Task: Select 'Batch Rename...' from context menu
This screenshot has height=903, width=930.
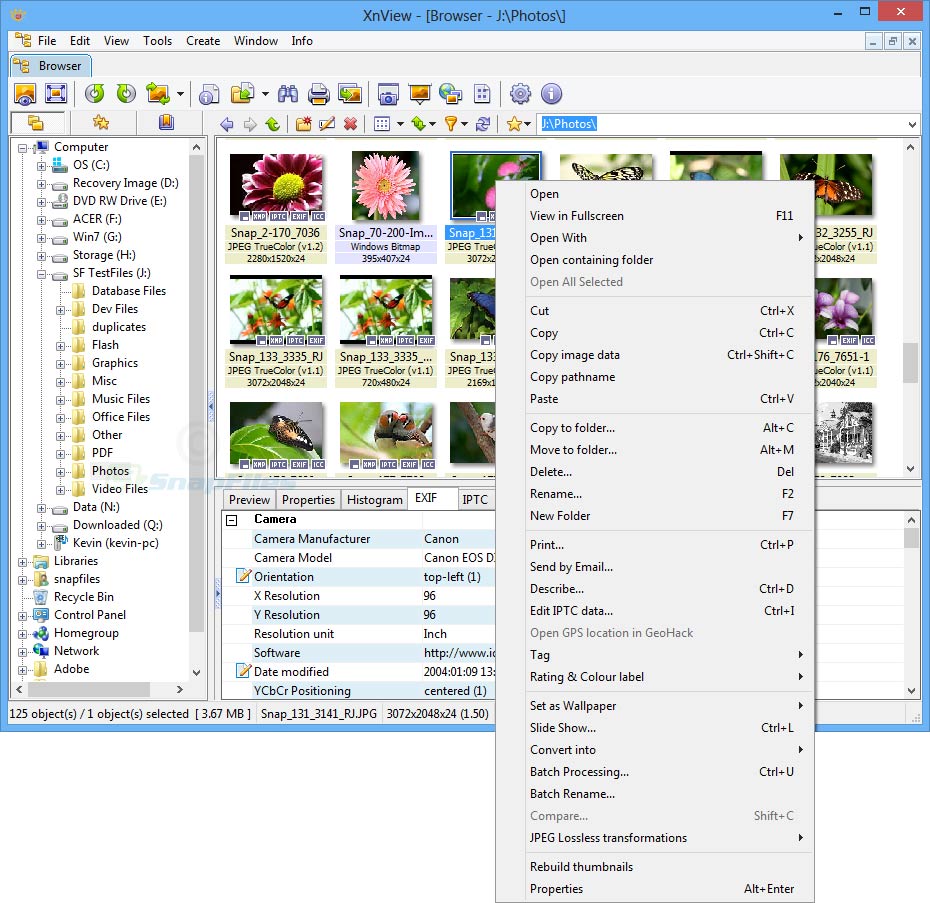Action: (x=572, y=794)
